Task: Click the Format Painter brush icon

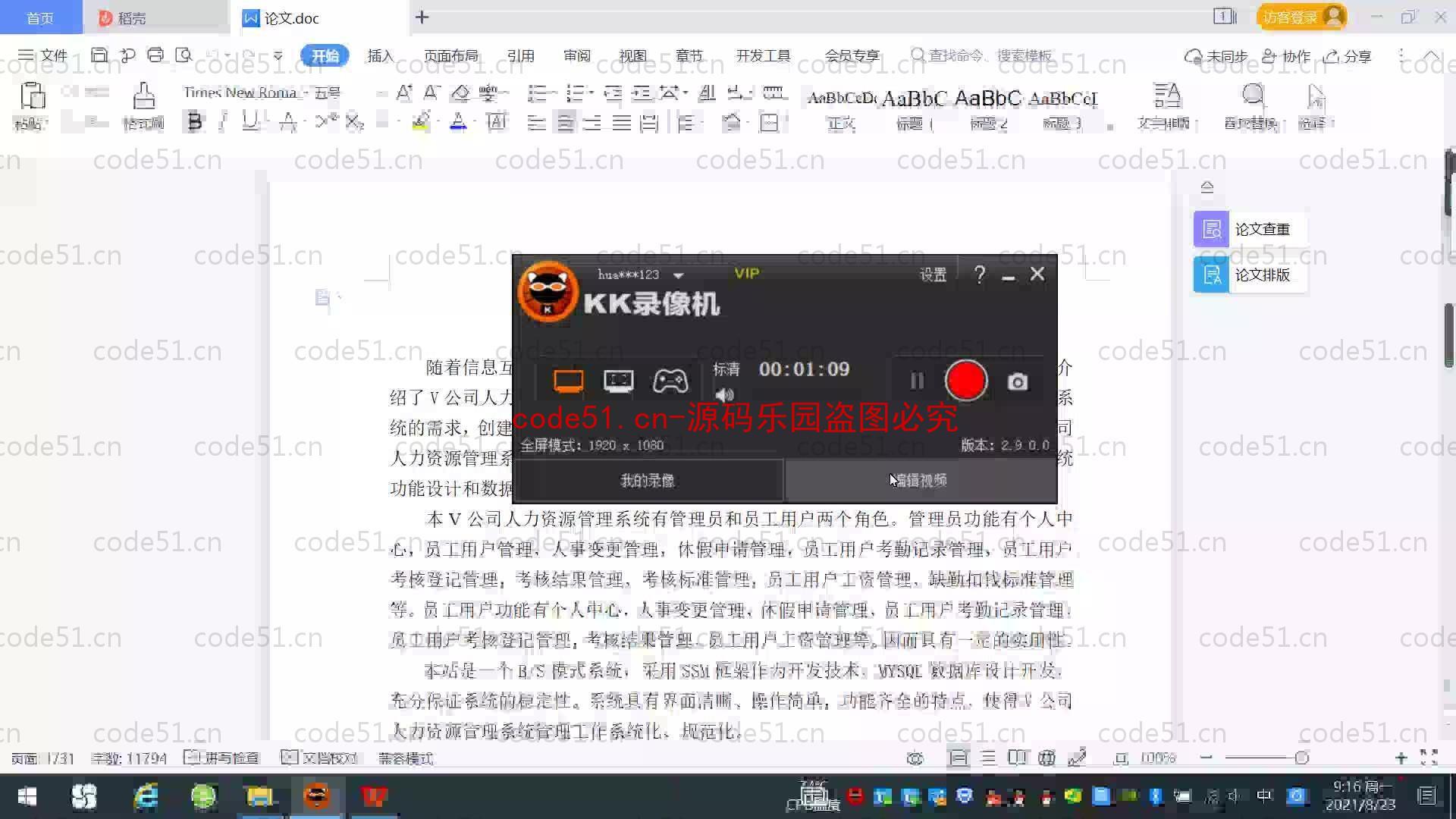Action: coord(143,97)
